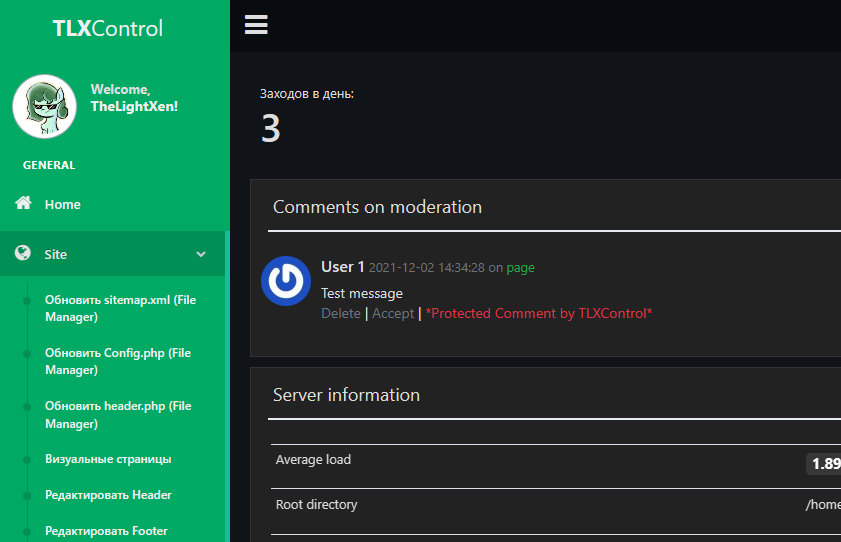Click User 1's avatar power icon
Viewport: 841px width, 542px height.
tap(286, 281)
